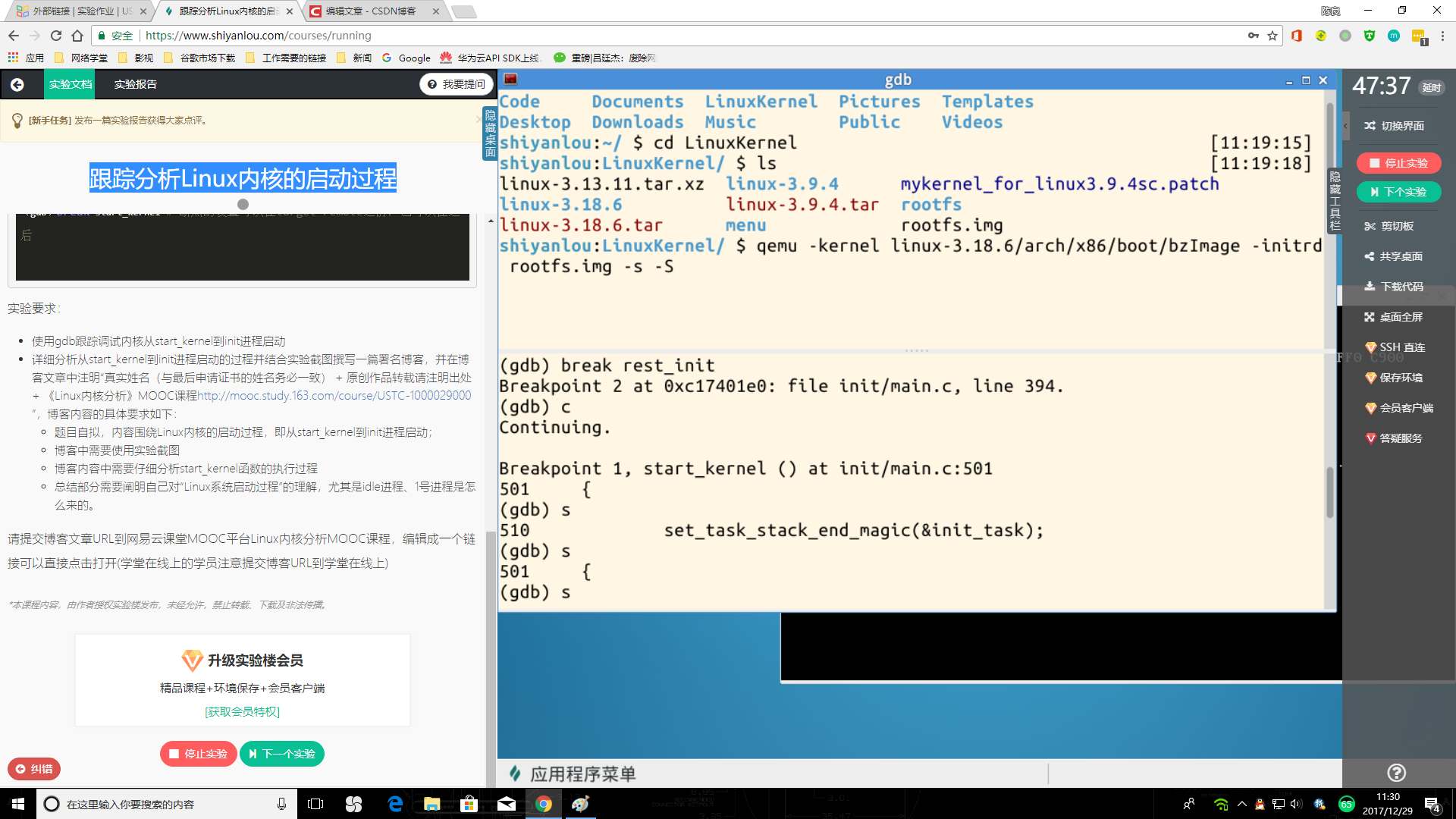The height and width of the screenshot is (819, 1456).
Task: Enter 桌面全屏 desktop fullscreen mode
Action: [x=1394, y=317]
